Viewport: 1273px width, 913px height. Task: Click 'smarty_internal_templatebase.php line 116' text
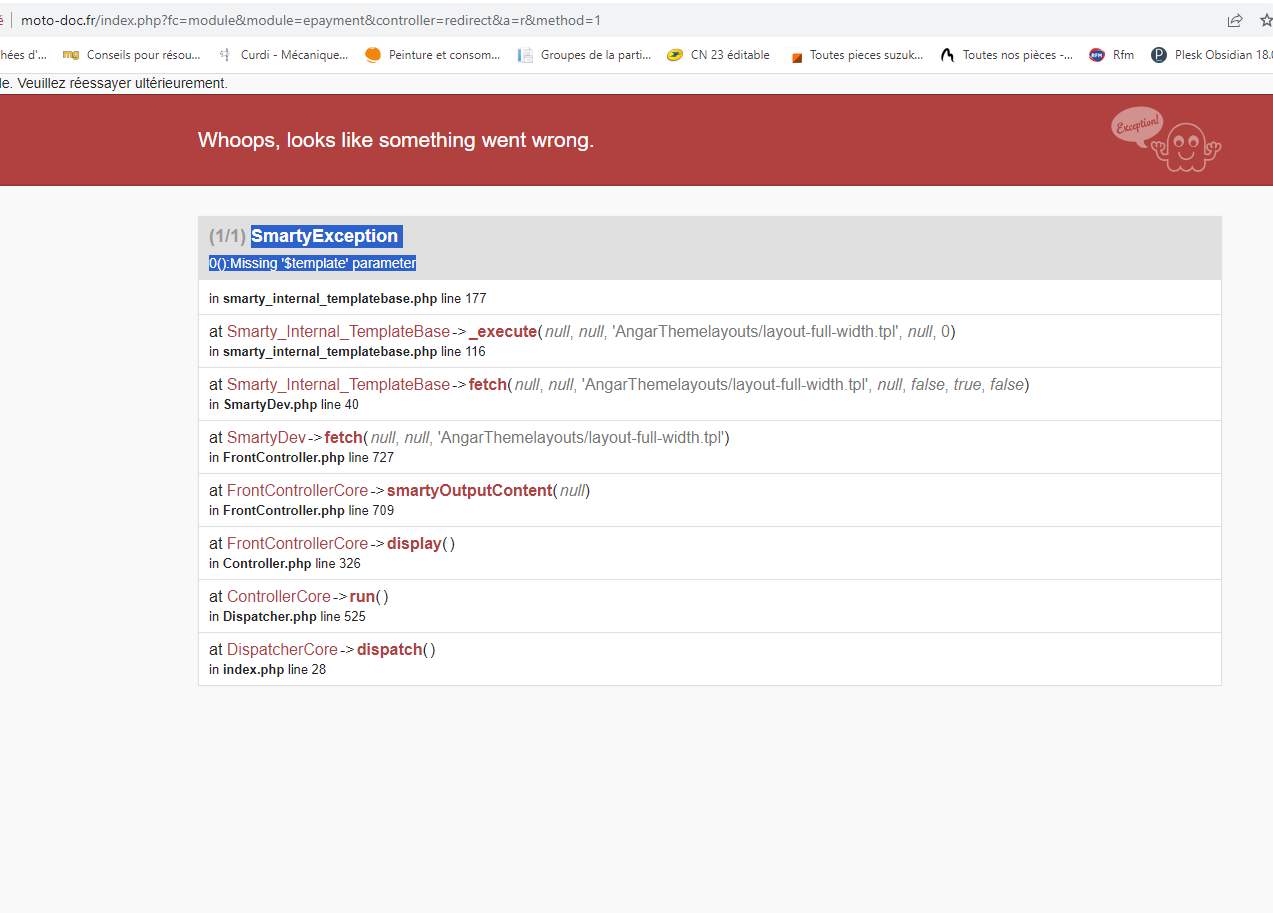355,351
